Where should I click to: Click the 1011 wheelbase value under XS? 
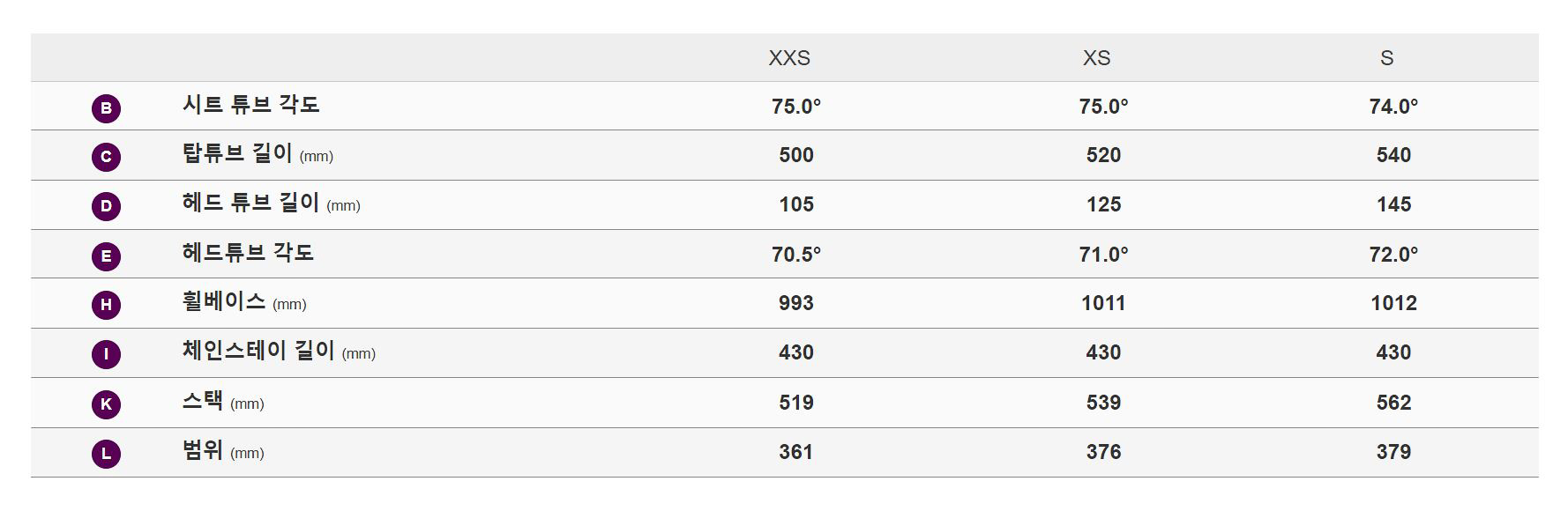[1103, 303]
